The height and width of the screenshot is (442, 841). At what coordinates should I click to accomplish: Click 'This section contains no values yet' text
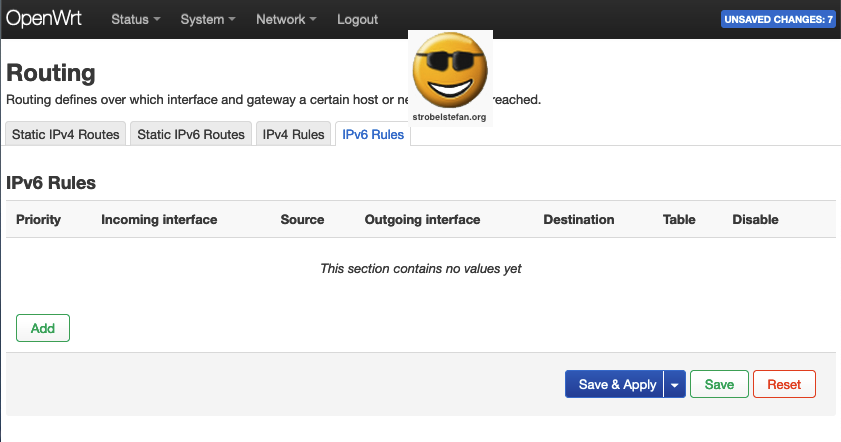click(x=420, y=268)
